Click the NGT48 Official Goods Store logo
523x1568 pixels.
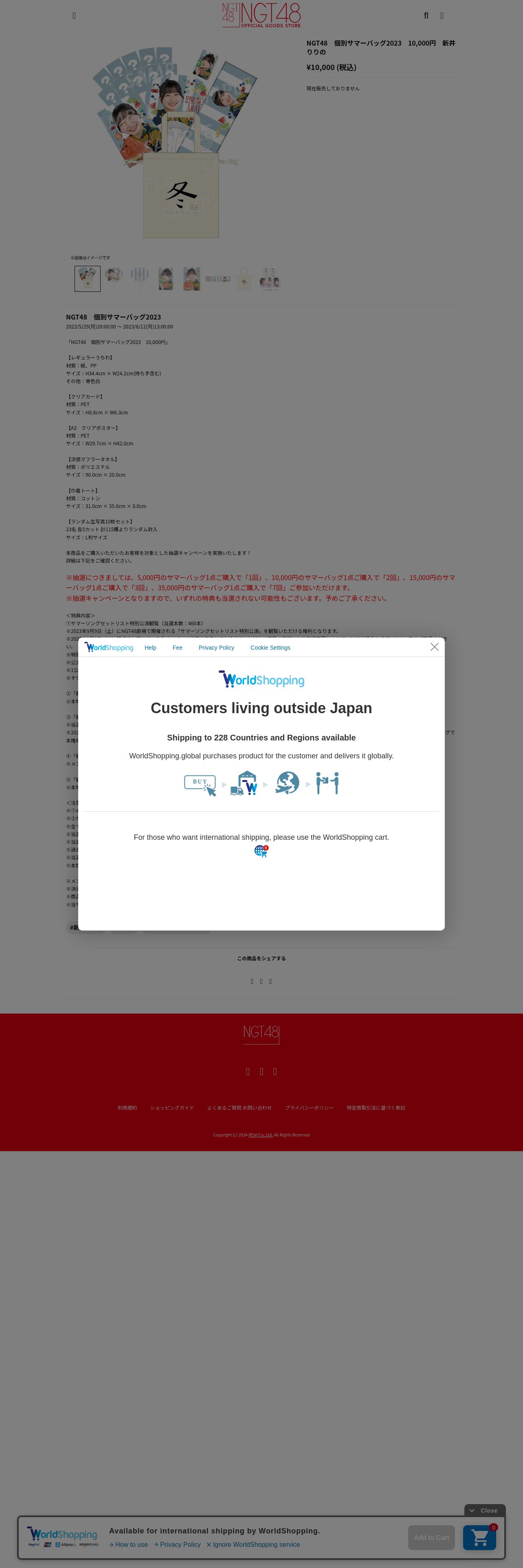[x=261, y=15]
